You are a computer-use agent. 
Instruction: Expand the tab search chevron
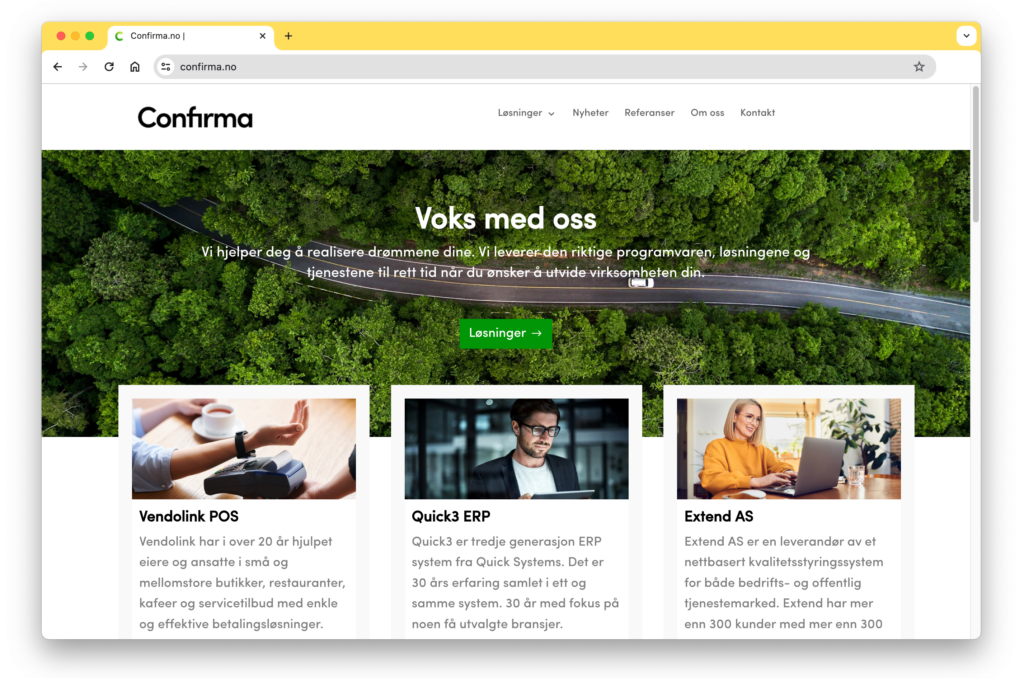966,36
